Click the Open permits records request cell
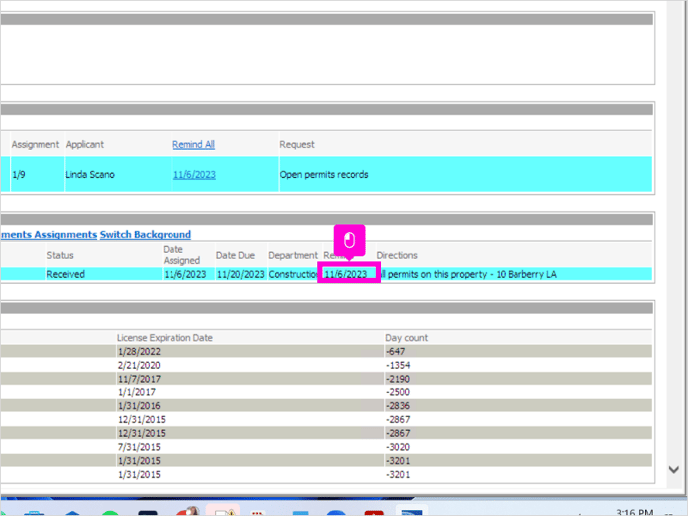 [465, 175]
